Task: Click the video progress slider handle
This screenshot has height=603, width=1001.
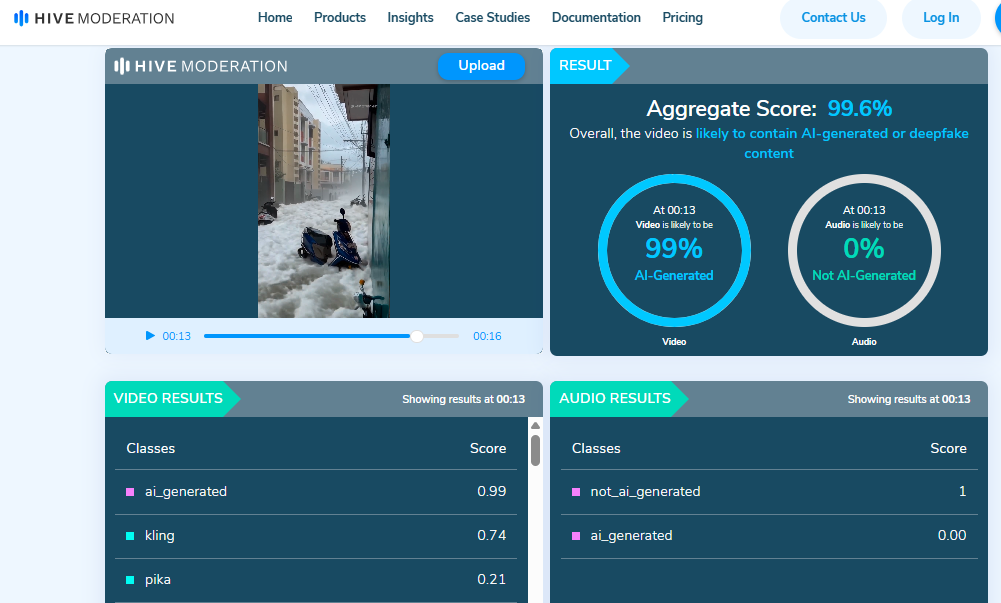Action: tap(417, 336)
